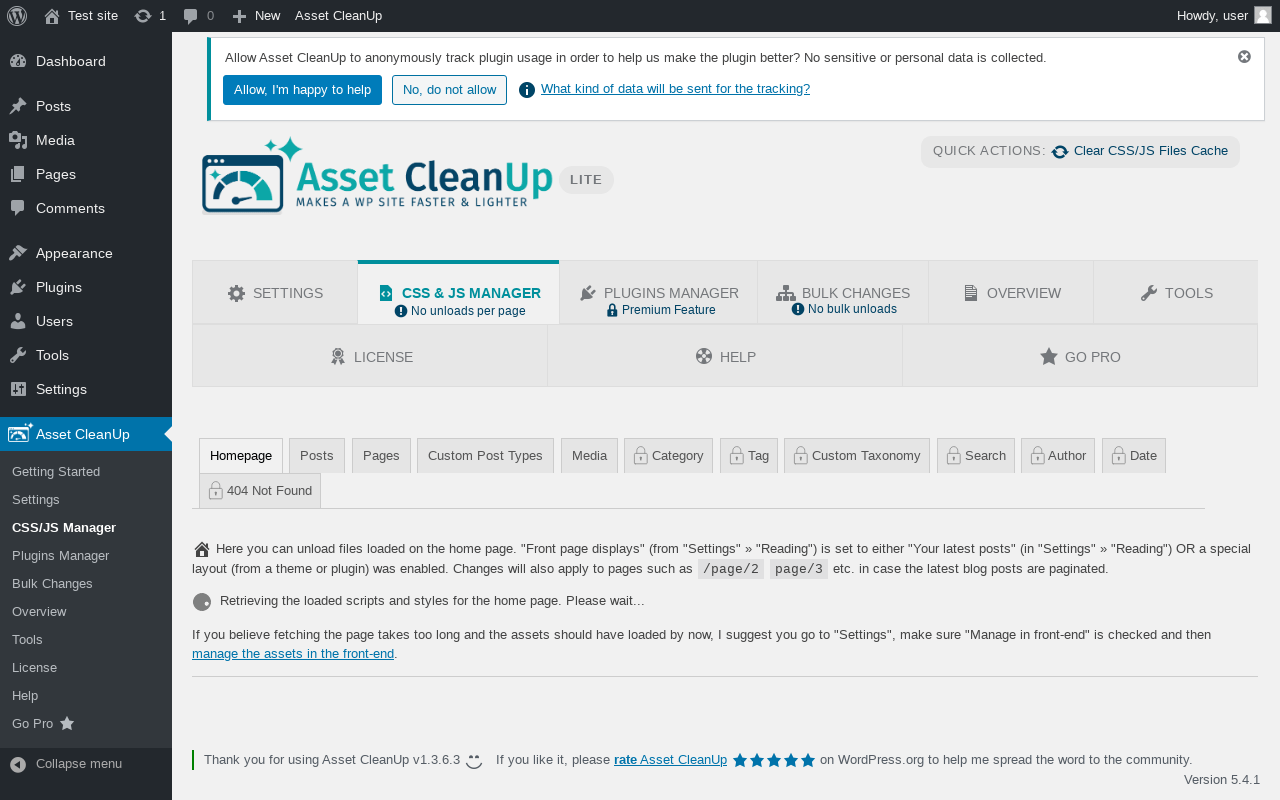Click the Users person icon in sidebar
This screenshot has height=800, width=1280.
(18, 321)
